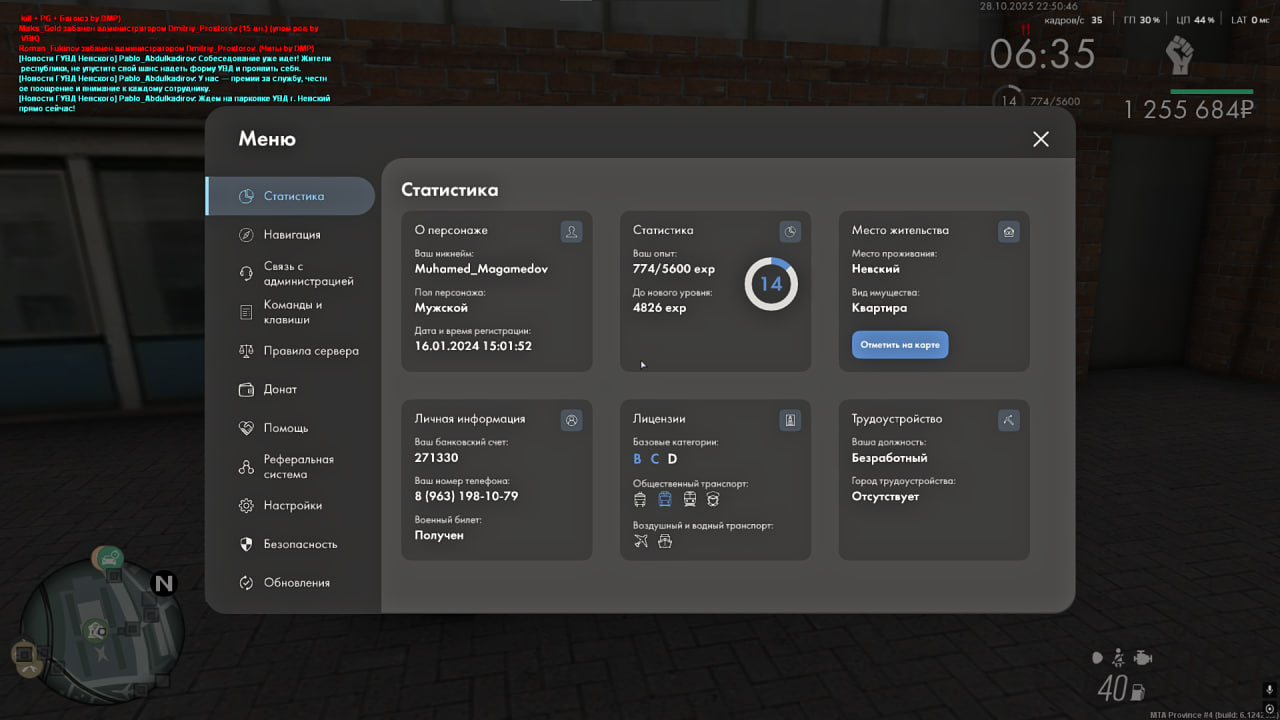
Task: Click the registration date 16.01.2024 15:01:52
Action: [473, 346]
